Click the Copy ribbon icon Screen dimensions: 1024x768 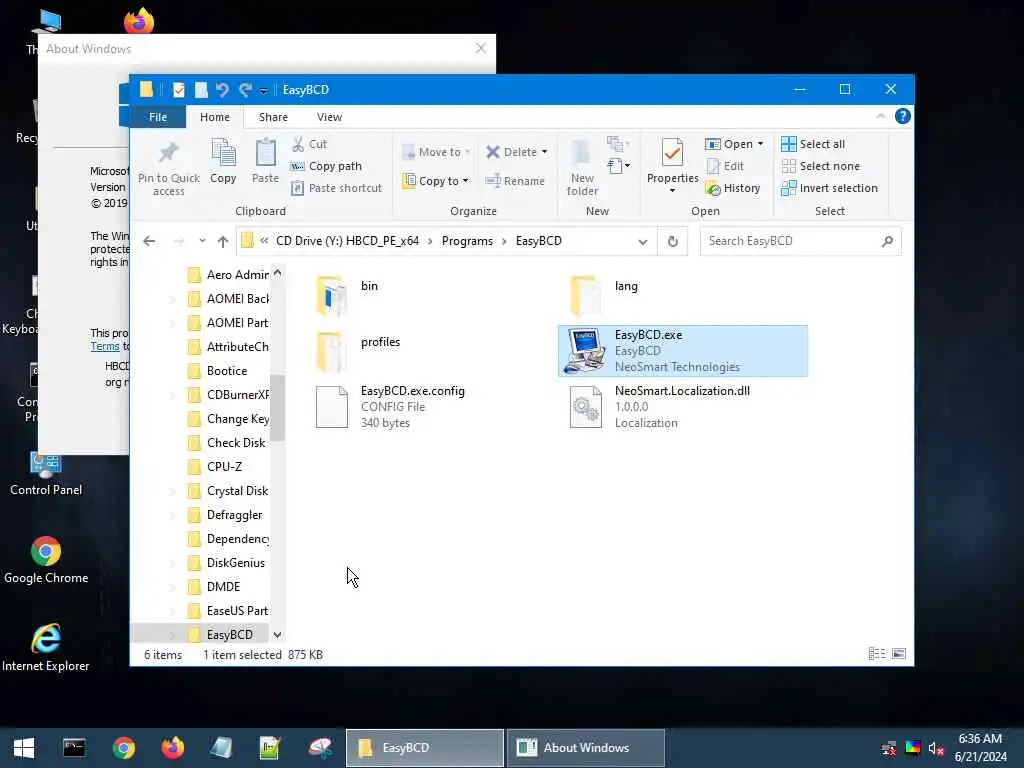pos(223,161)
